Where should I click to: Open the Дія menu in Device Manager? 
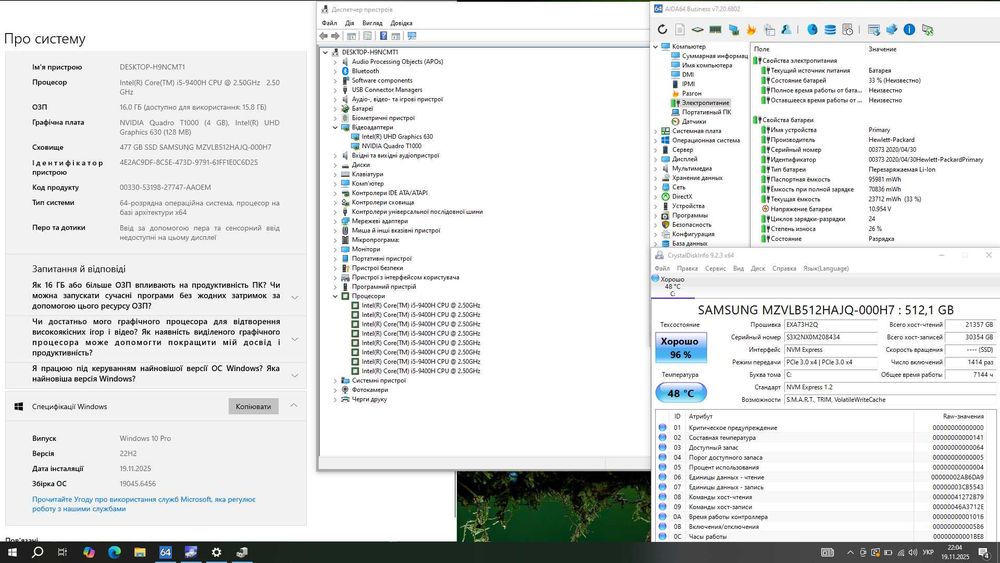349,23
